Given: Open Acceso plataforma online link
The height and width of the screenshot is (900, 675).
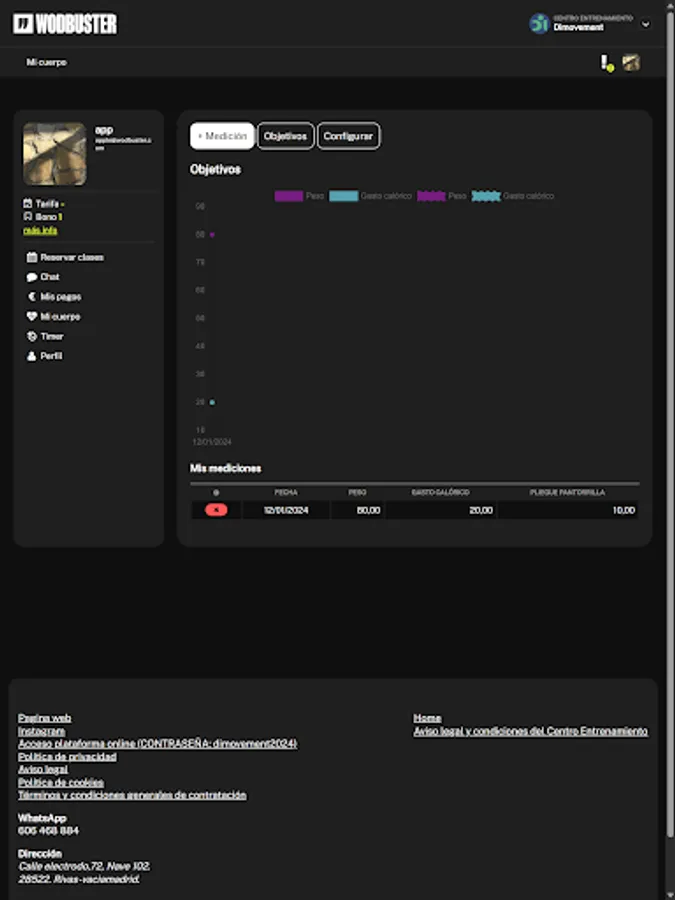Looking at the screenshot, I should (158, 744).
